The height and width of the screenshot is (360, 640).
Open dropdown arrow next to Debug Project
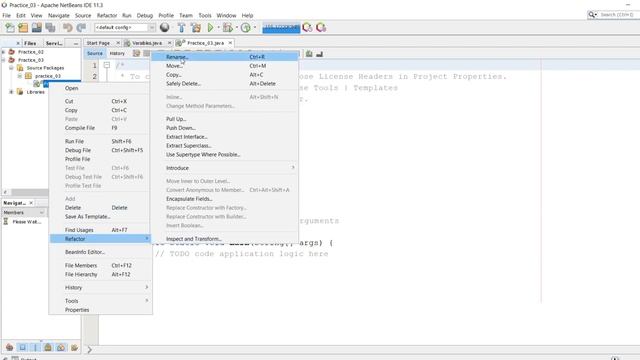pos(236,28)
